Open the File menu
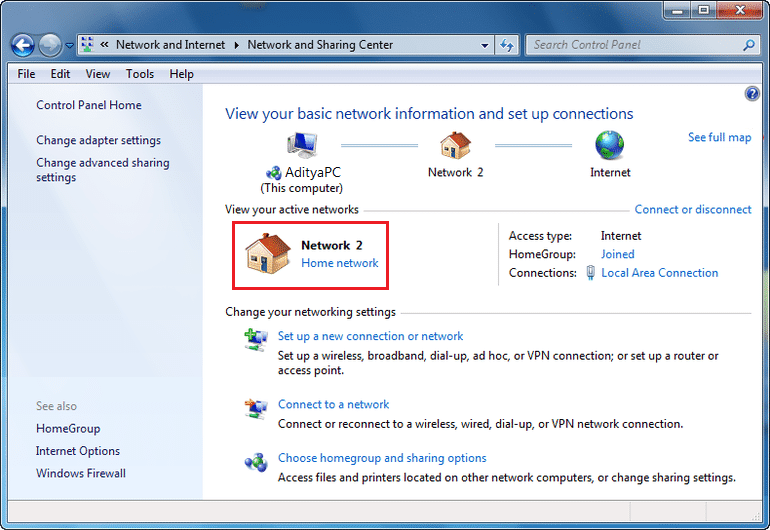770x530 pixels. coord(26,74)
